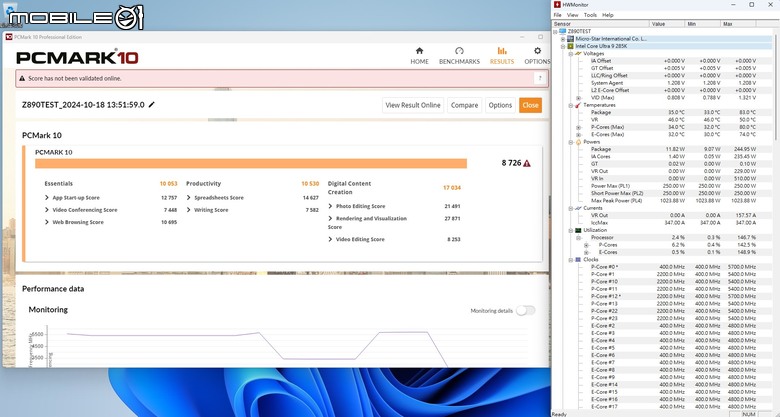
Task: Collapse the Currents group in HWMonitor
Action: (571, 208)
